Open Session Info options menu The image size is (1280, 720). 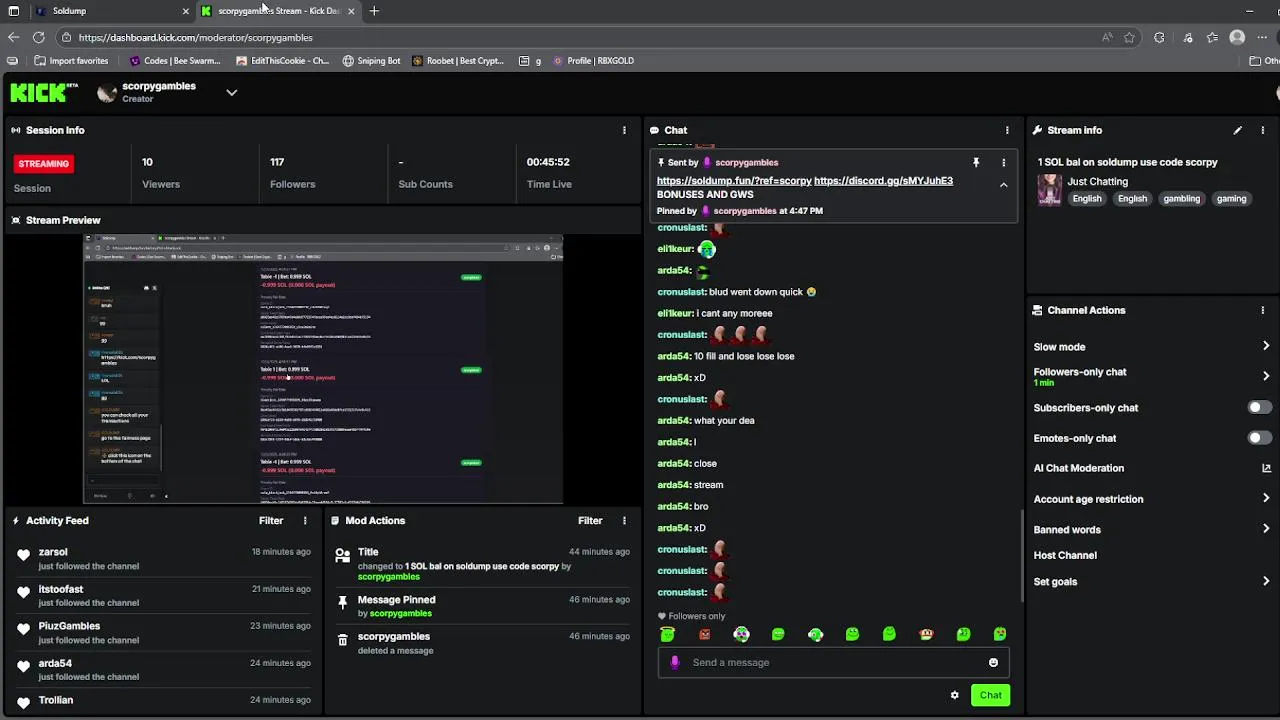[624, 130]
